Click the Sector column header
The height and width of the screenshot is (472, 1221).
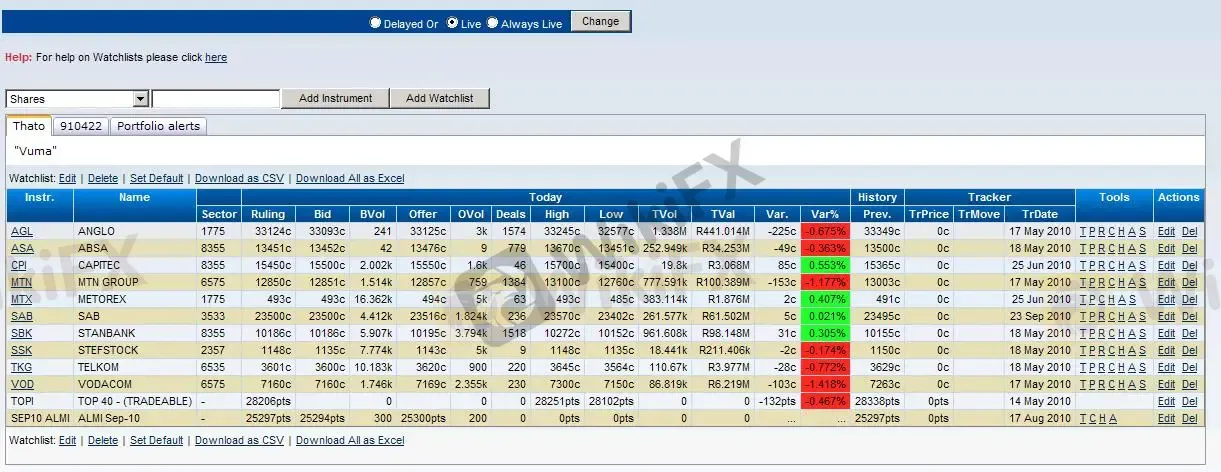[x=218, y=214]
